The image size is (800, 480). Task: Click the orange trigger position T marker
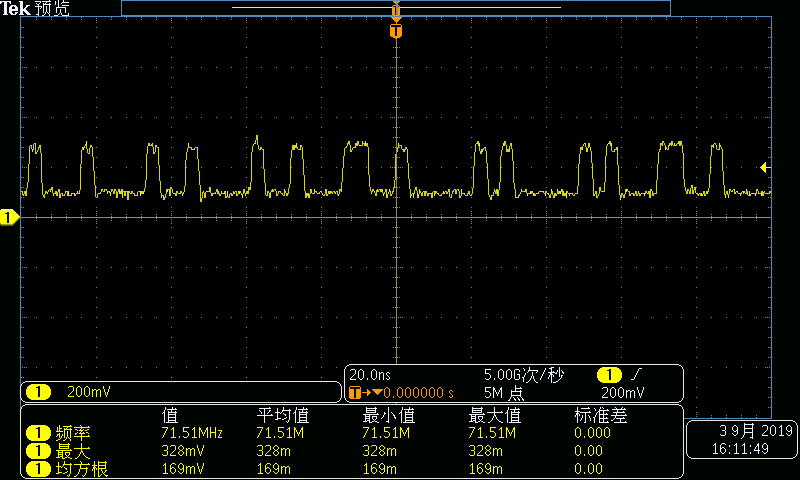tap(396, 31)
